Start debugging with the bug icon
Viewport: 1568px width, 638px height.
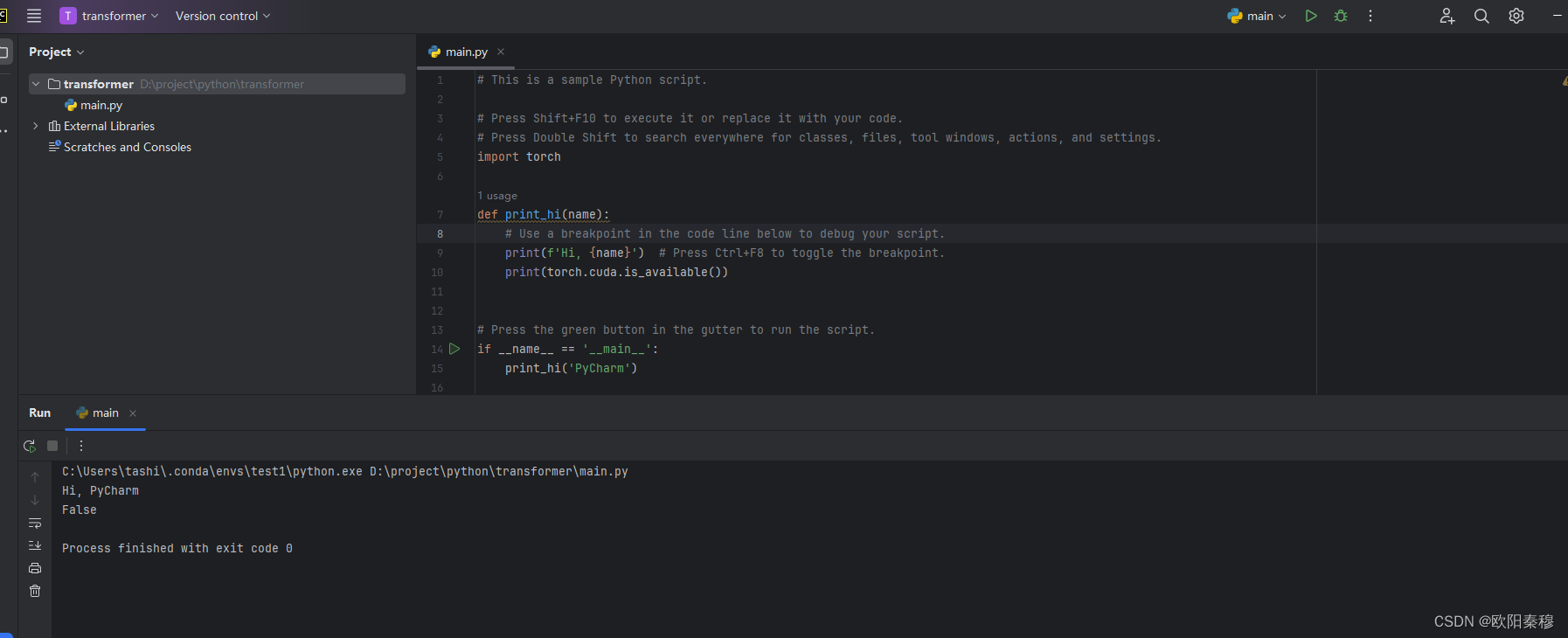[x=1341, y=16]
